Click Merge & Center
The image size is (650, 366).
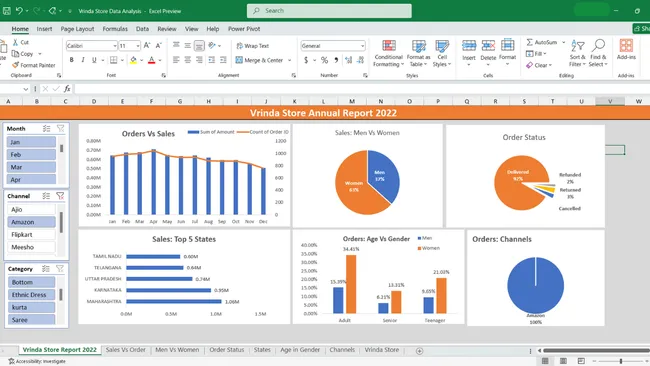(x=259, y=60)
